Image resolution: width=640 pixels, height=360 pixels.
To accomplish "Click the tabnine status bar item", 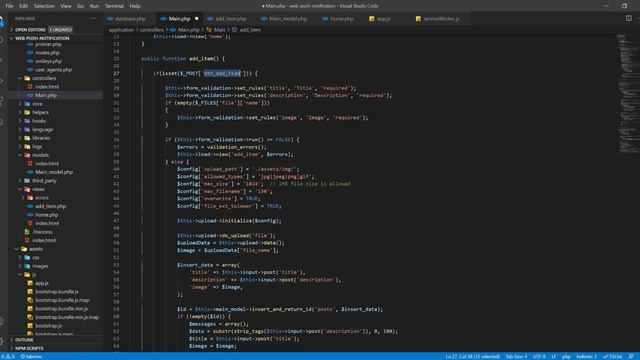I will pos(31,357).
